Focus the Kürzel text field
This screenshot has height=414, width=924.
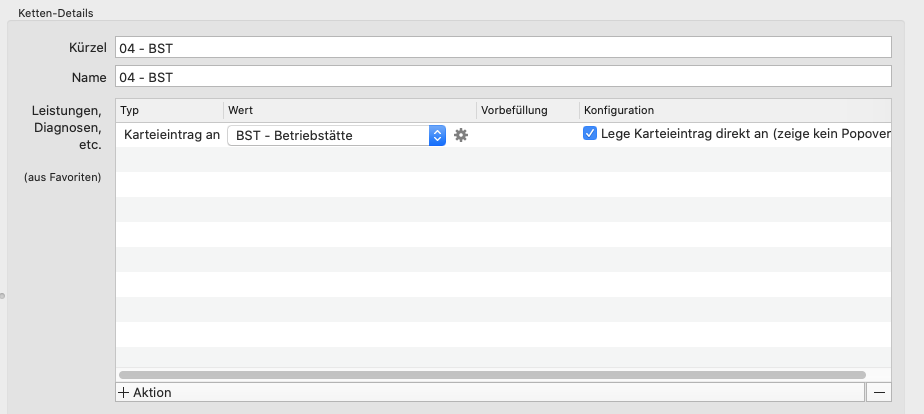point(503,47)
